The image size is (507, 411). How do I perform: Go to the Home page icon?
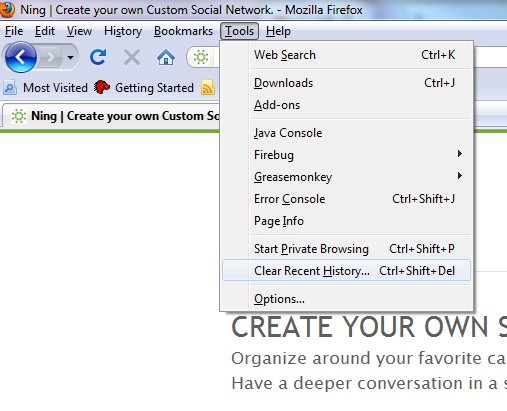click(x=166, y=57)
